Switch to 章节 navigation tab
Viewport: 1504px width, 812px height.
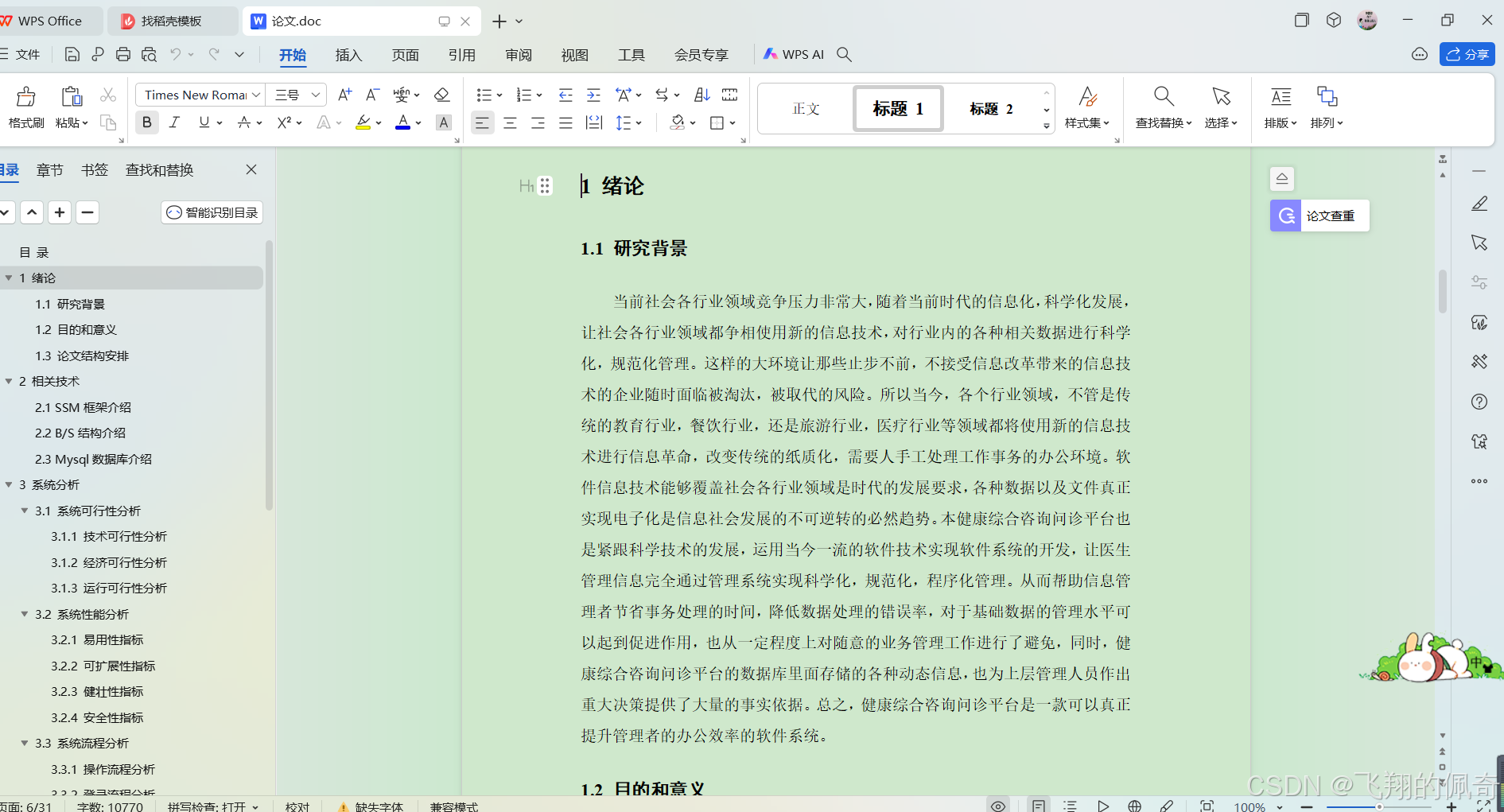click(x=49, y=169)
